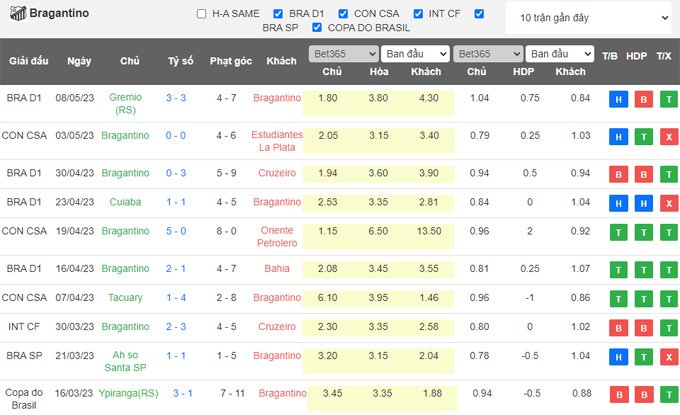Click red X badge in 03/05/23 row
Screen dimensions: 680x415
(x=664, y=136)
